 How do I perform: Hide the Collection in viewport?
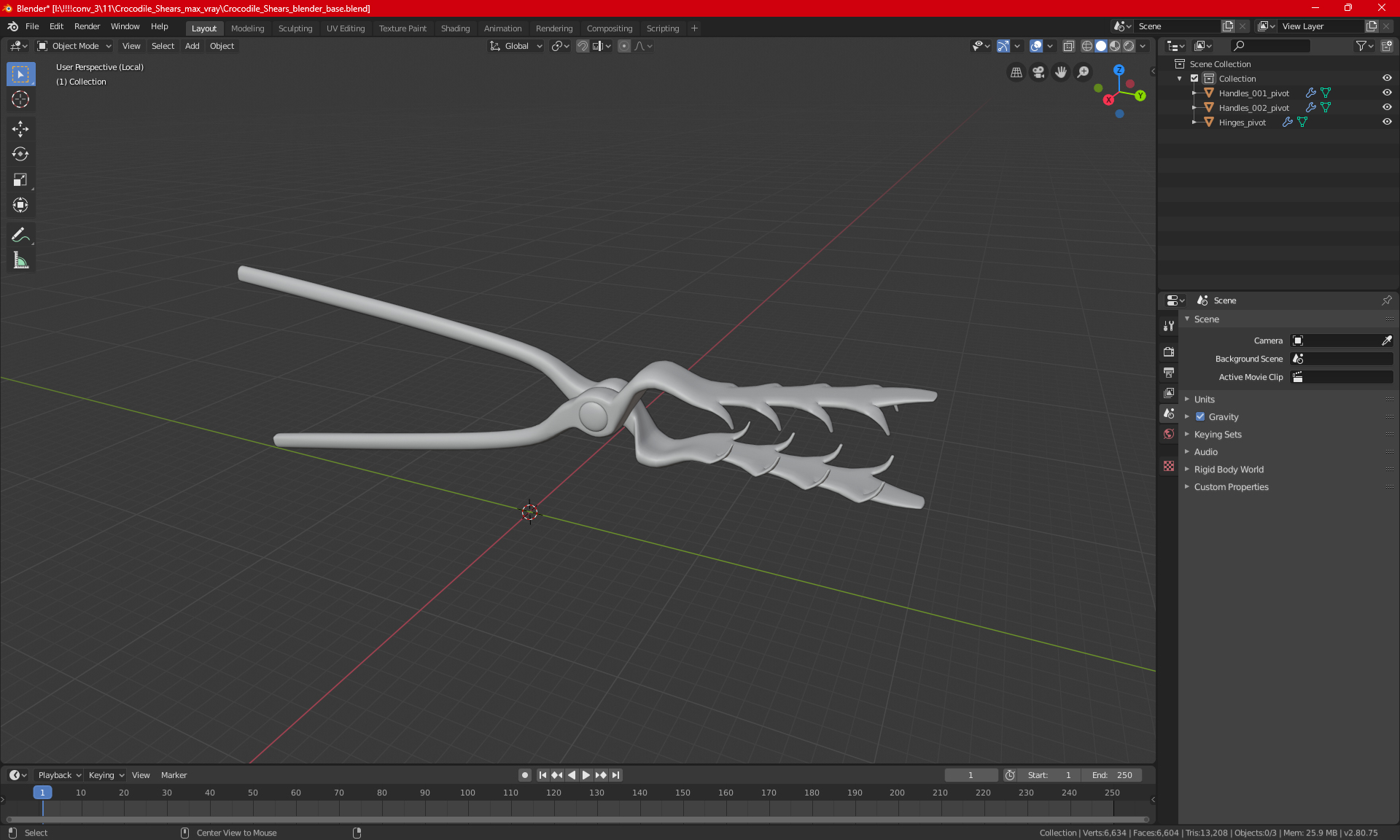click(x=1387, y=78)
